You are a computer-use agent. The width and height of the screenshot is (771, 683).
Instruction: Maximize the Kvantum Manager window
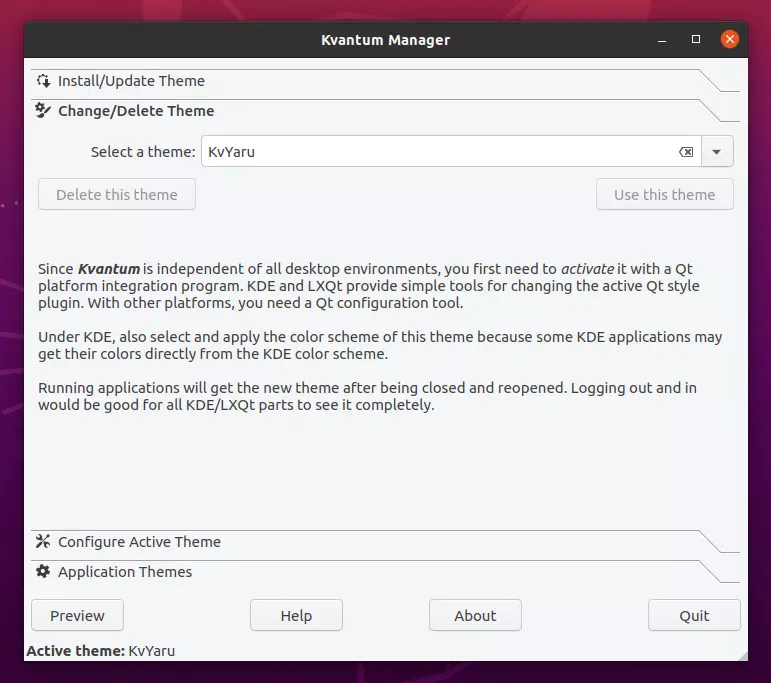point(696,39)
